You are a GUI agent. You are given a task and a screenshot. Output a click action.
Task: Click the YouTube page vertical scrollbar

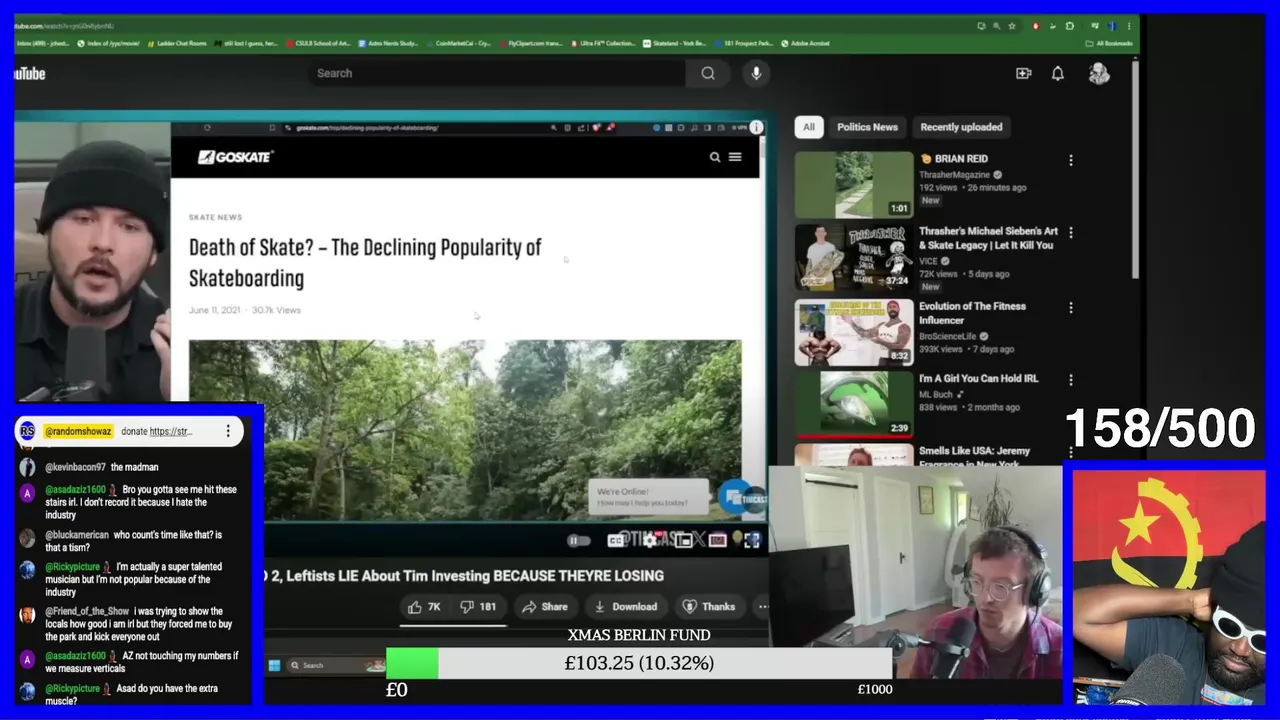click(x=1135, y=170)
